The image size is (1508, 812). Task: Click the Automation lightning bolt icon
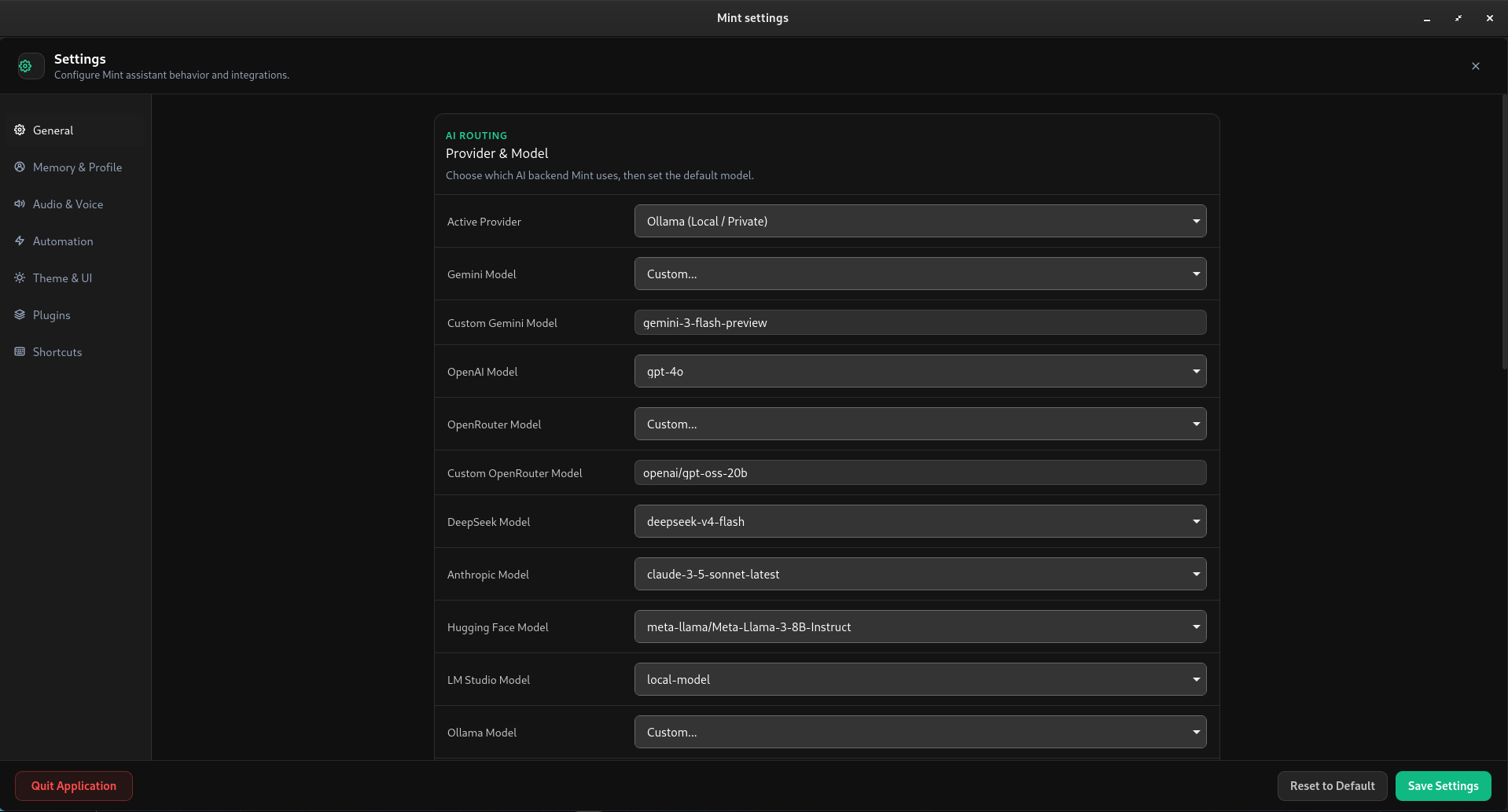pyautogui.click(x=20, y=241)
